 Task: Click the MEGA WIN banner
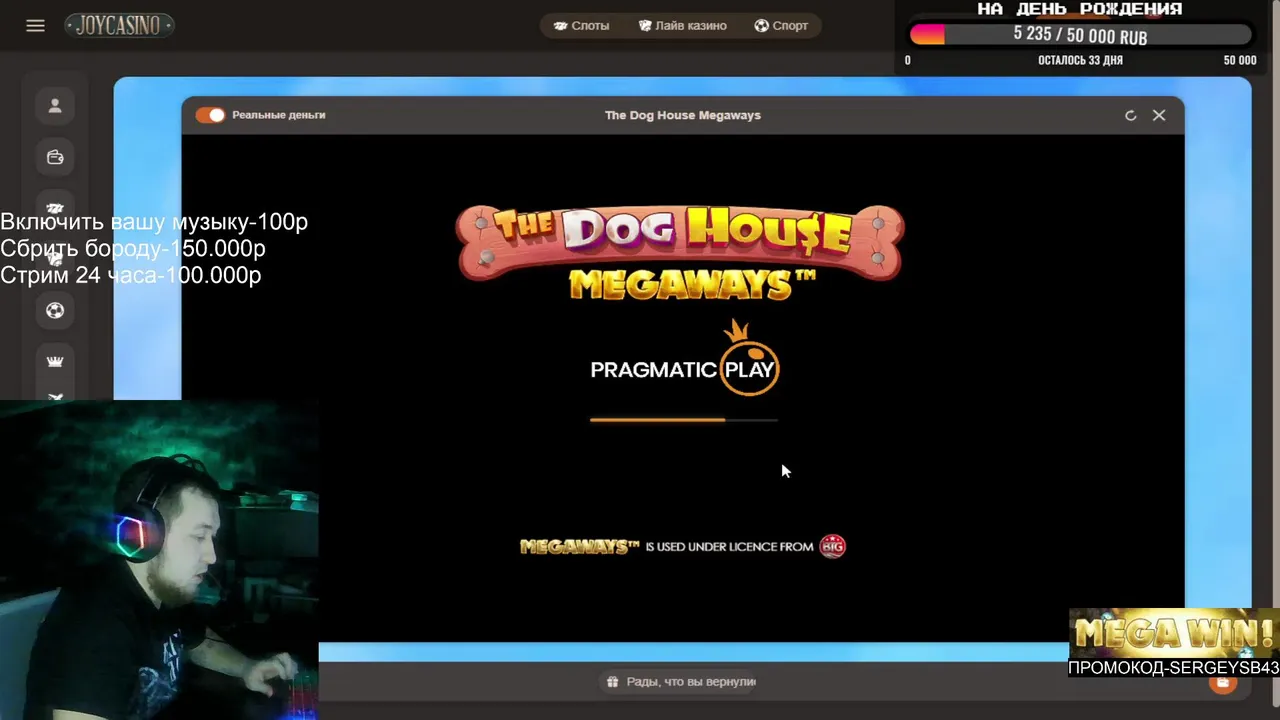point(1173,633)
